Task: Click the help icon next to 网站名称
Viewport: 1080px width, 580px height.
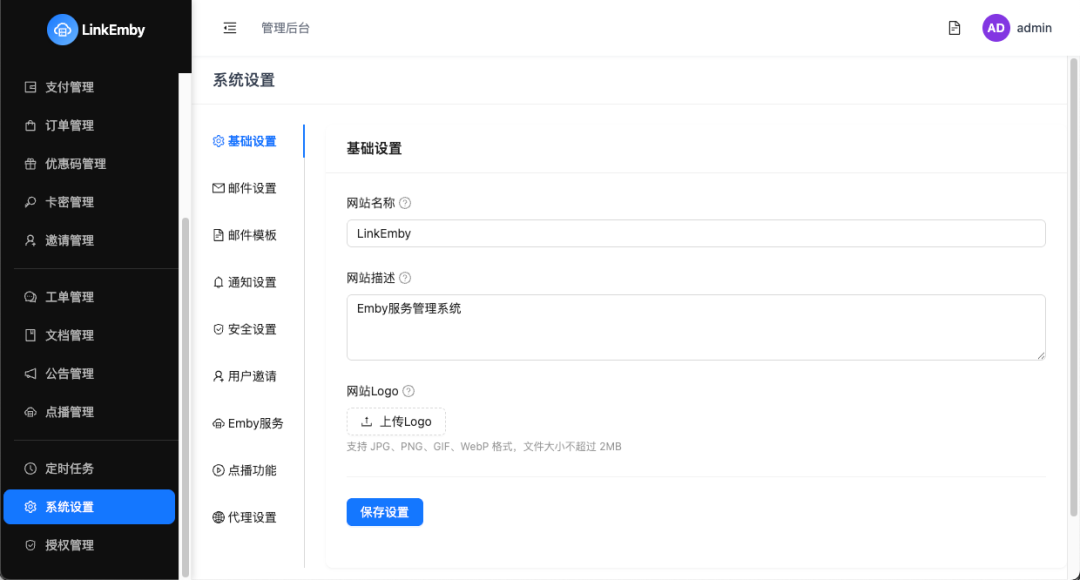Action: [x=404, y=202]
